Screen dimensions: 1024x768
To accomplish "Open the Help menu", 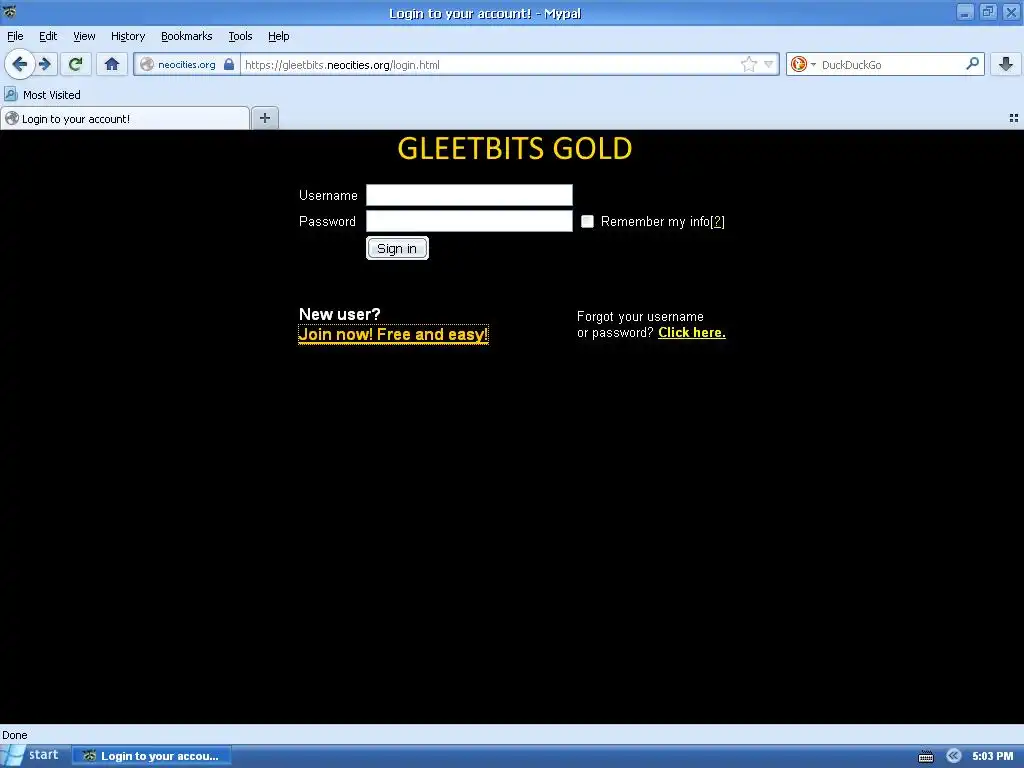I will coord(278,36).
